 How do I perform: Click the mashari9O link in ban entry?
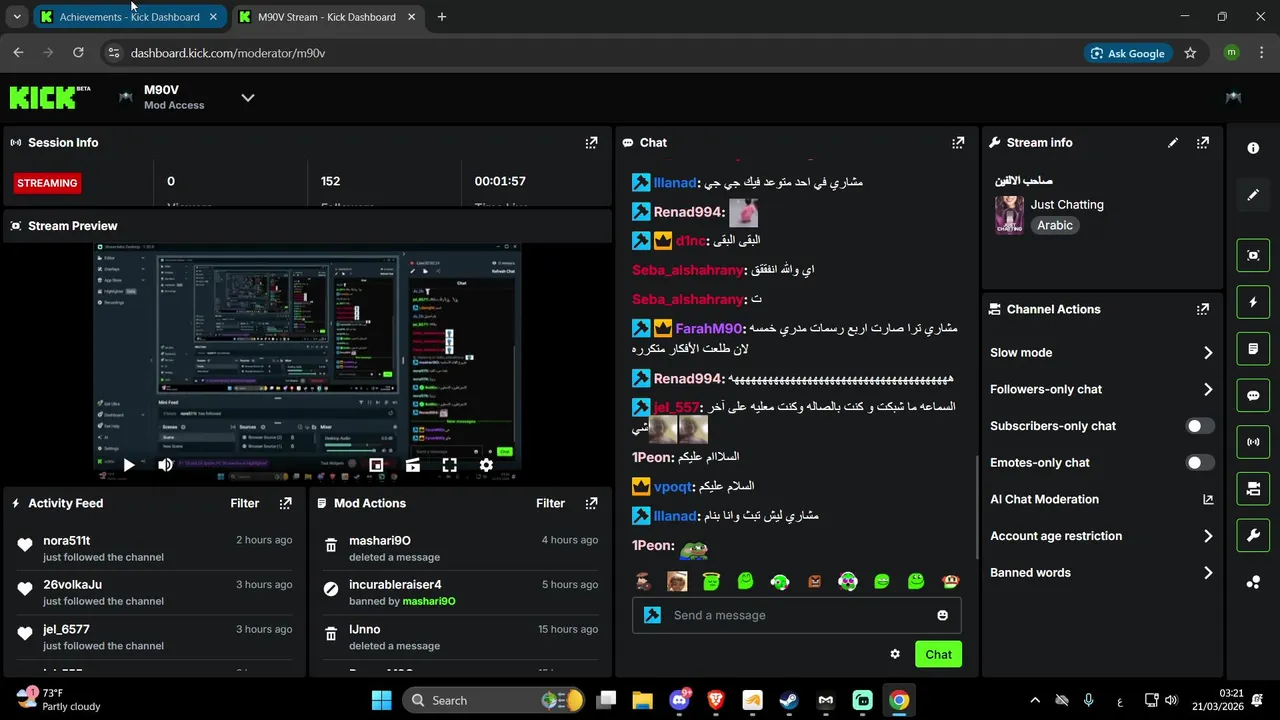pyautogui.click(x=429, y=601)
